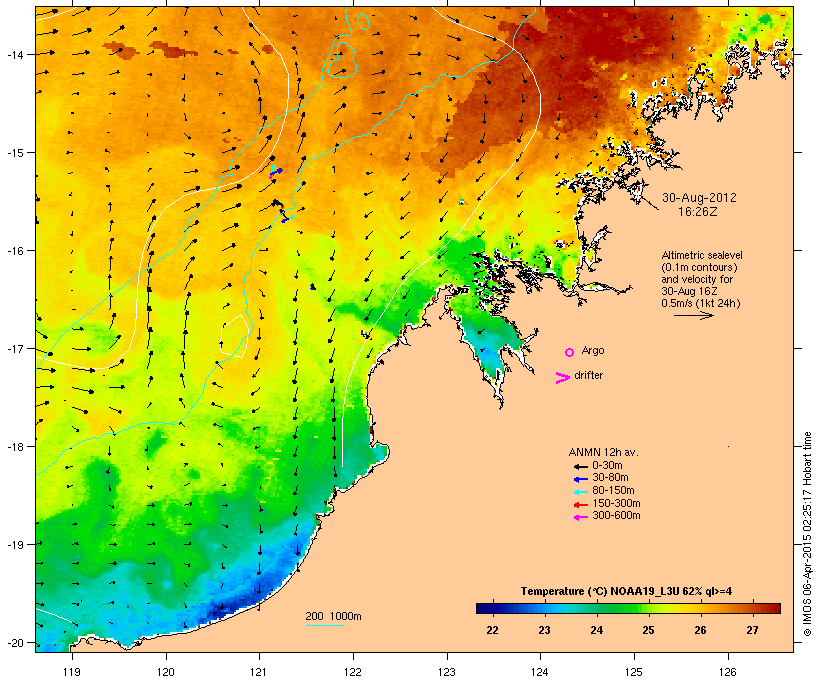This screenshot has height=680, width=820.
Task: Click longitude axis label 121
Action: [259, 672]
